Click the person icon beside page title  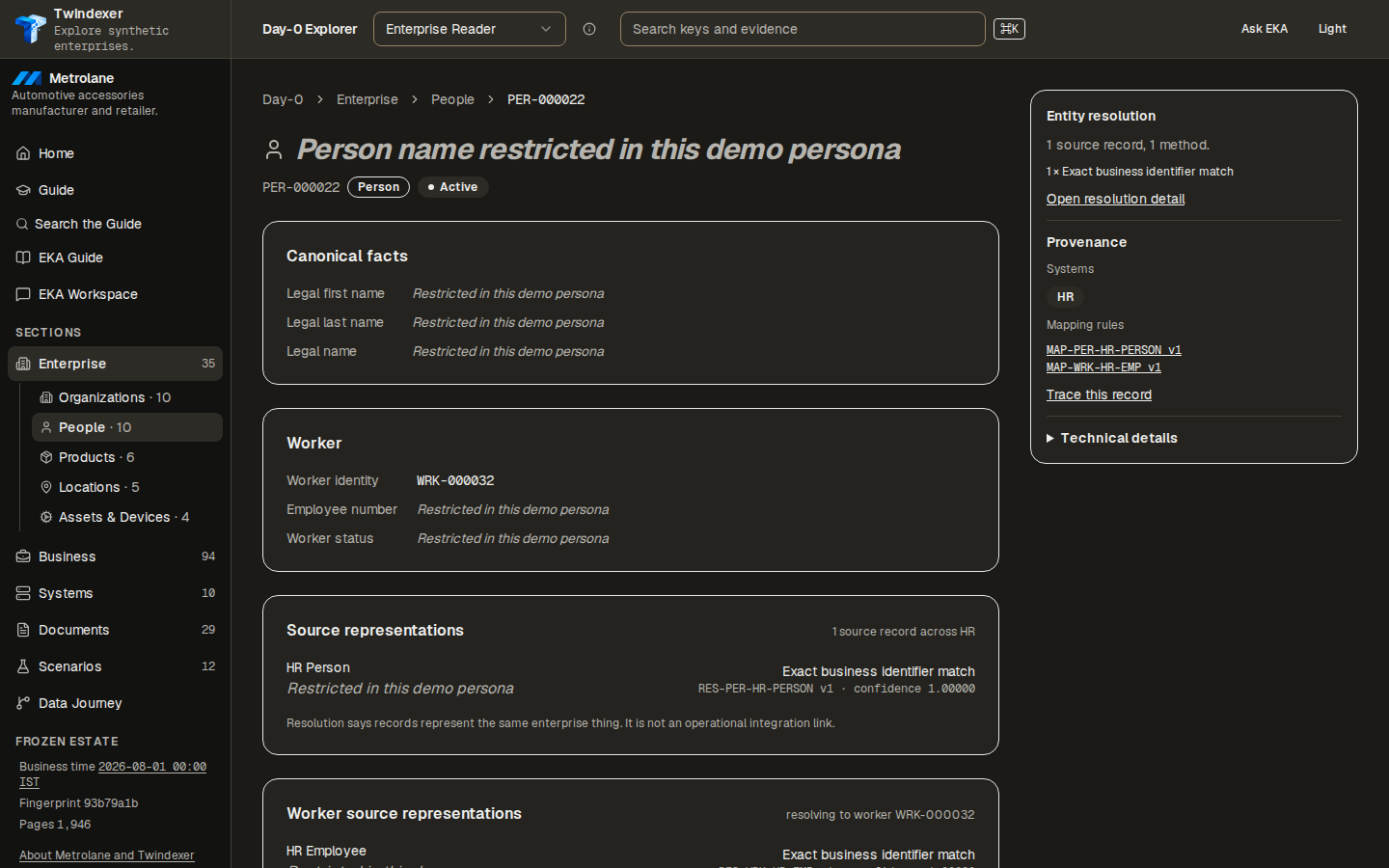click(274, 149)
